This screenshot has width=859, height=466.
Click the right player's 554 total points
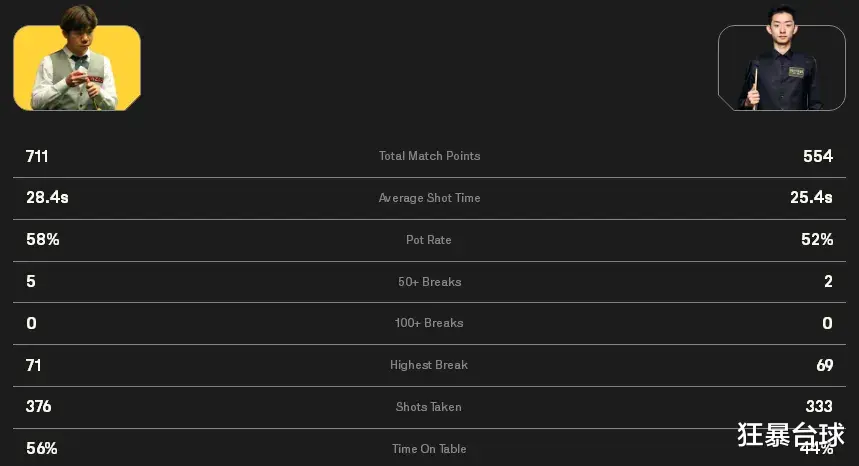coord(818,157)
